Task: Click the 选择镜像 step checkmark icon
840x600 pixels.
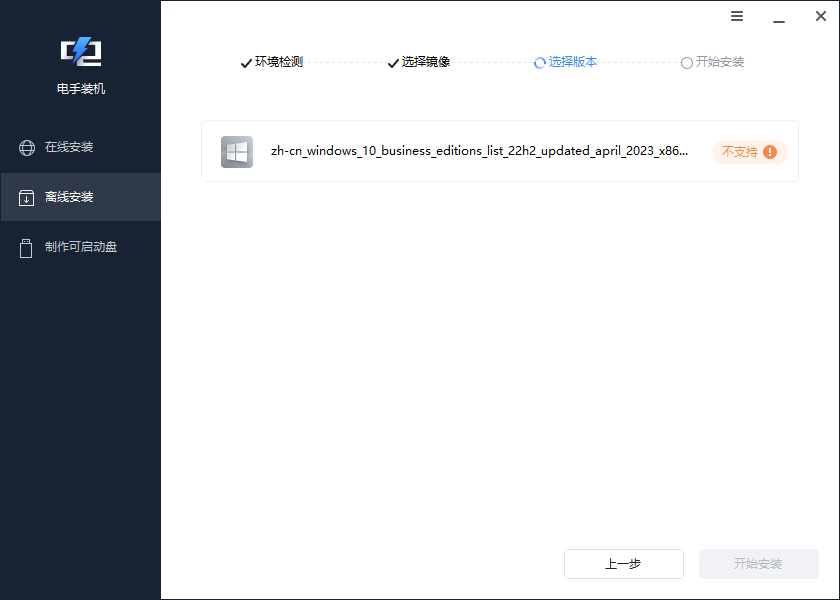Action: 393,62
